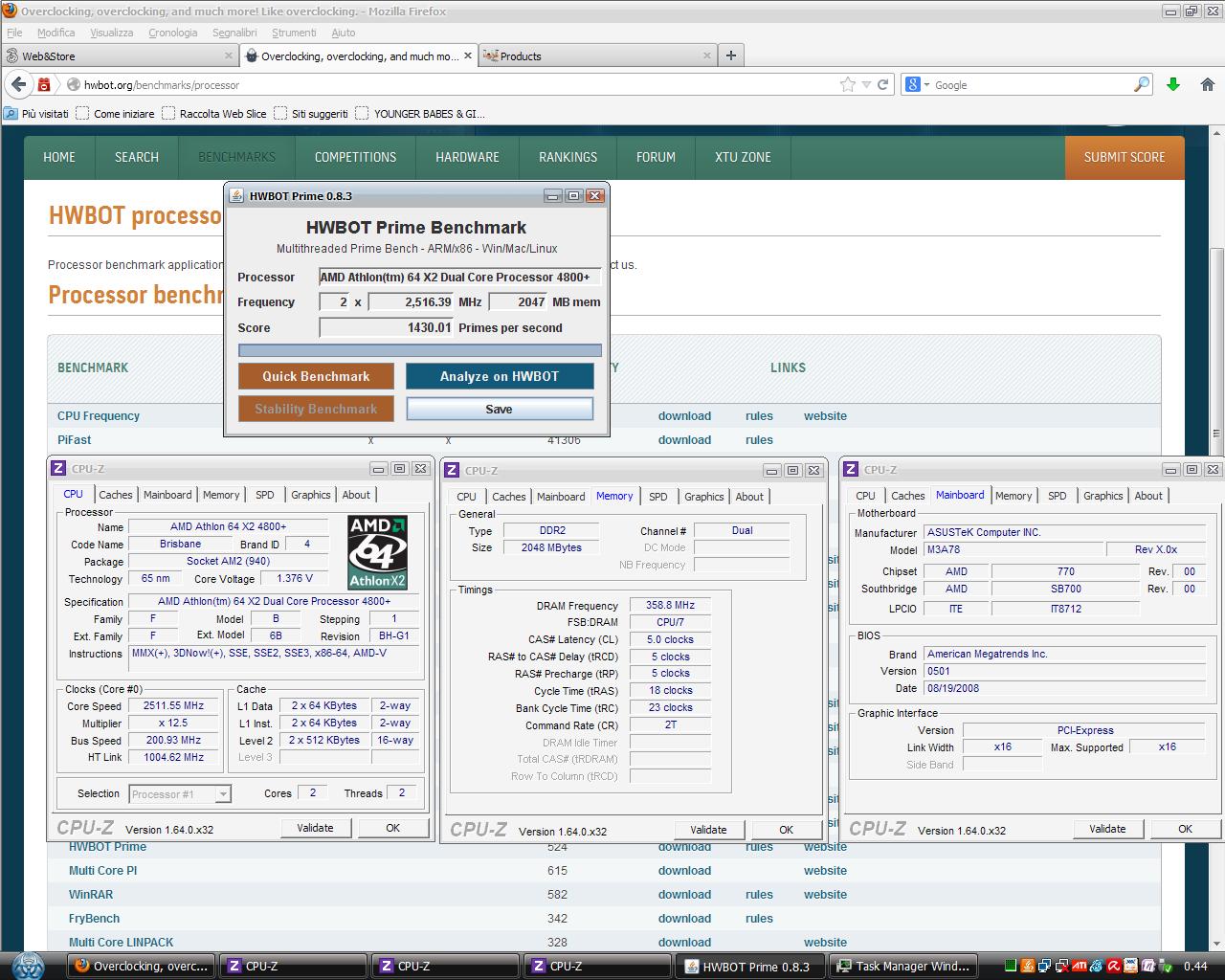The height and width of the screenshot is (980, 1225).
Task: Click the magnifying glass search icon
Action: (x=1141, y=84)
